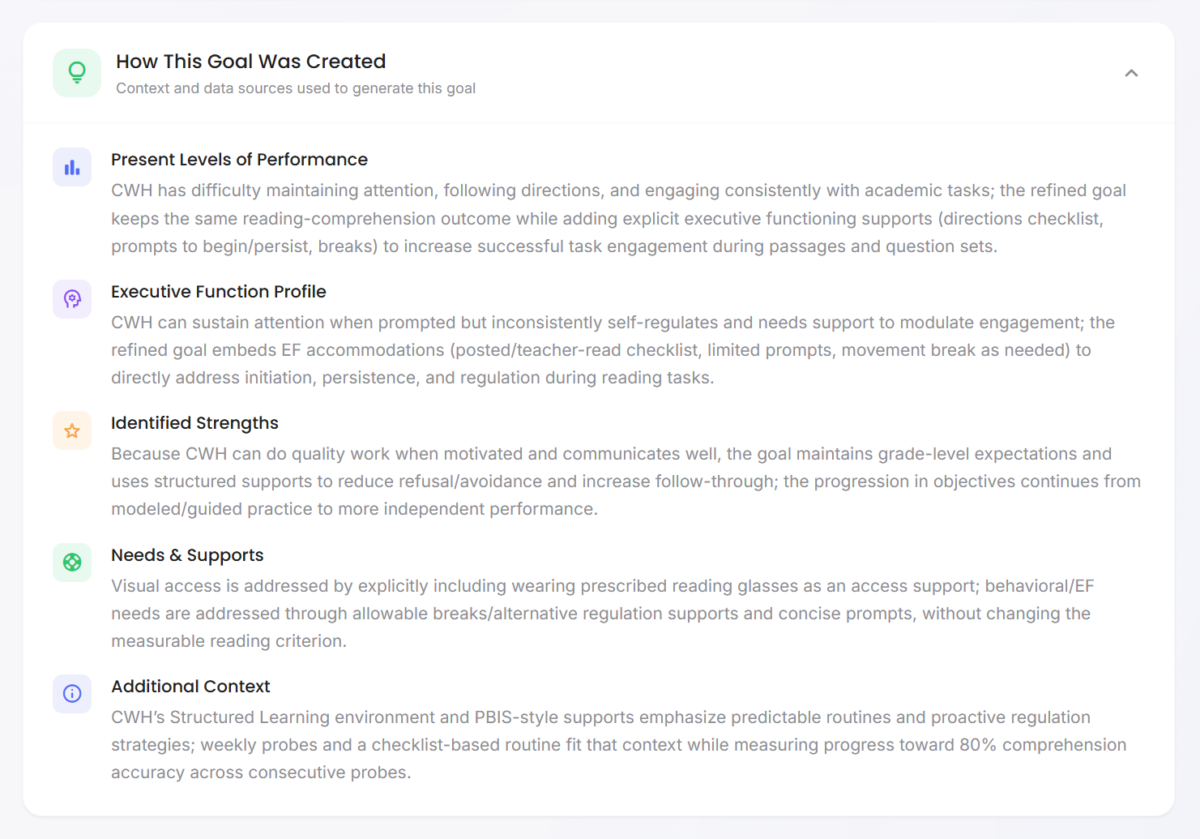Image resolution: width=1200 pixels, height=839 pixels.
Task: Select the Identified Strengths heading
Action: [x=194, y=423]
